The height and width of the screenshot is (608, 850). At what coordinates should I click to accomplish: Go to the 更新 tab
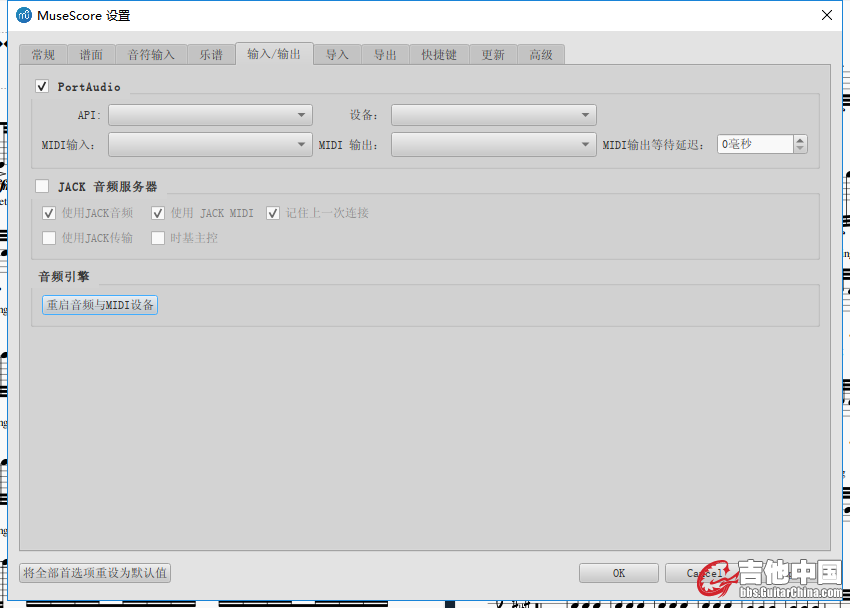(x=493, y=55)
